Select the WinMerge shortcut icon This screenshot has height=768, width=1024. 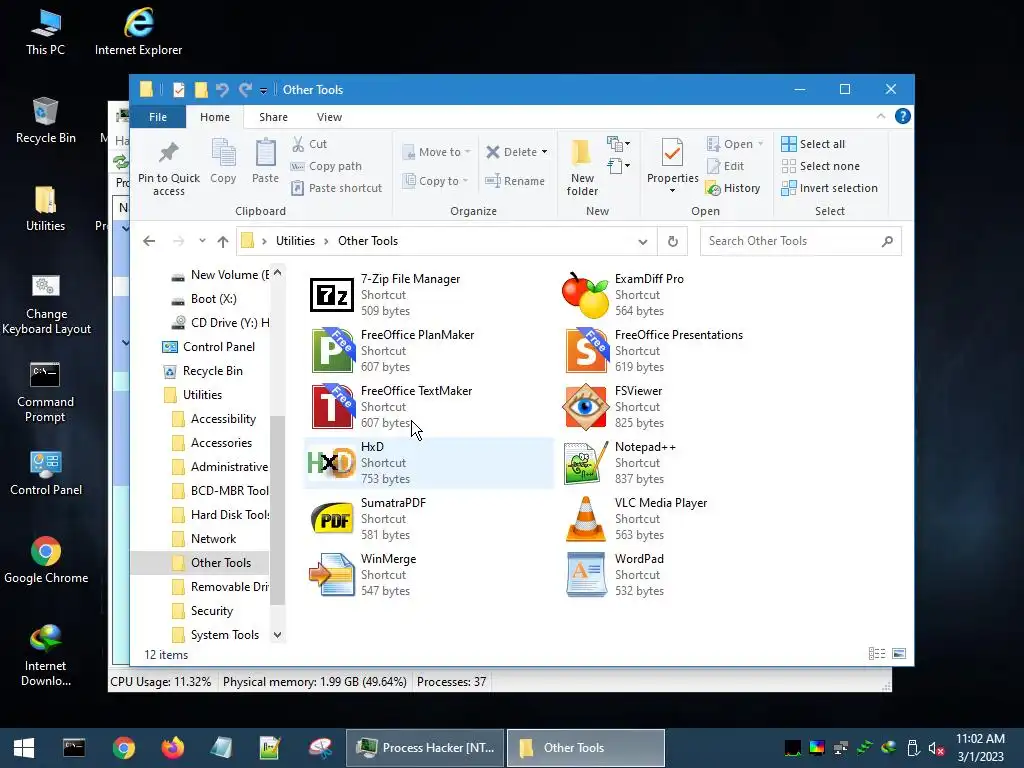332,575
